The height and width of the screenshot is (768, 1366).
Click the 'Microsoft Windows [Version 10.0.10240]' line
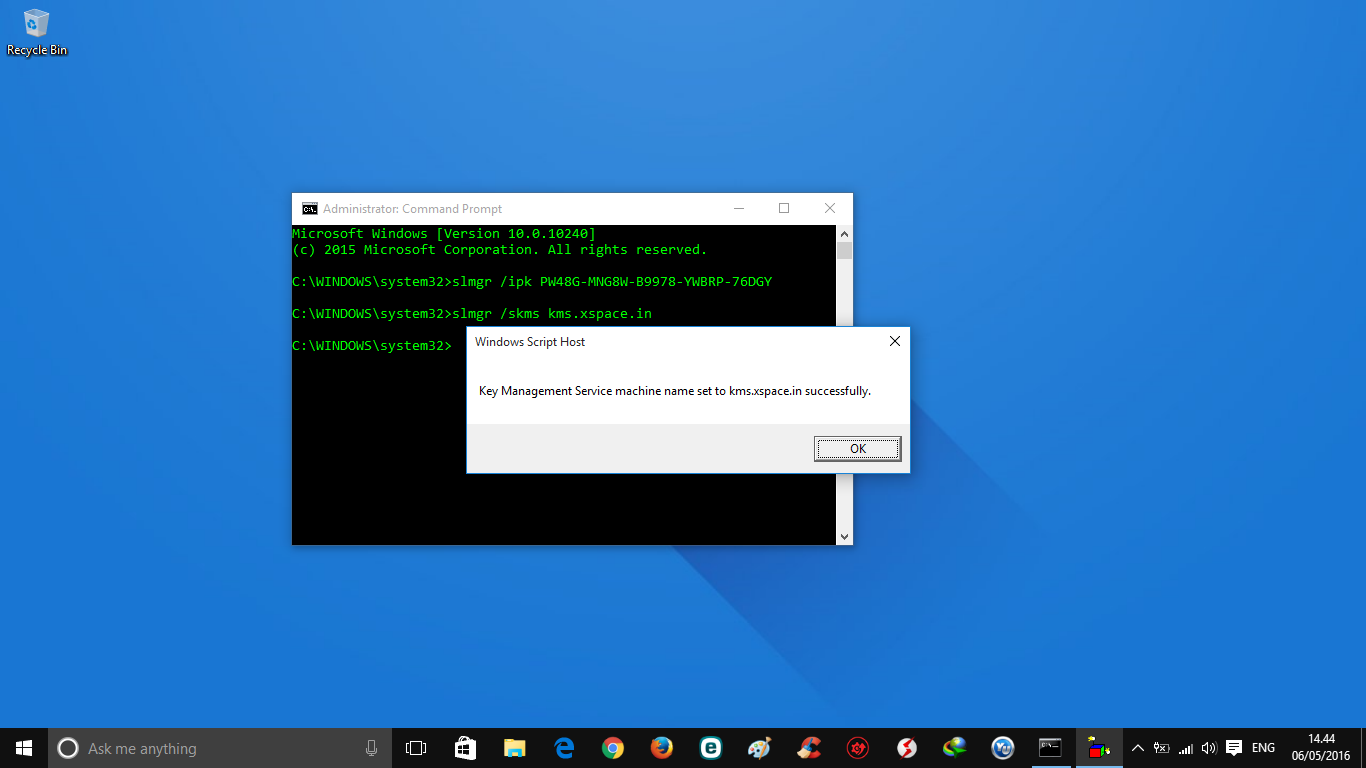pyautogui.click(x=444, y=234)
